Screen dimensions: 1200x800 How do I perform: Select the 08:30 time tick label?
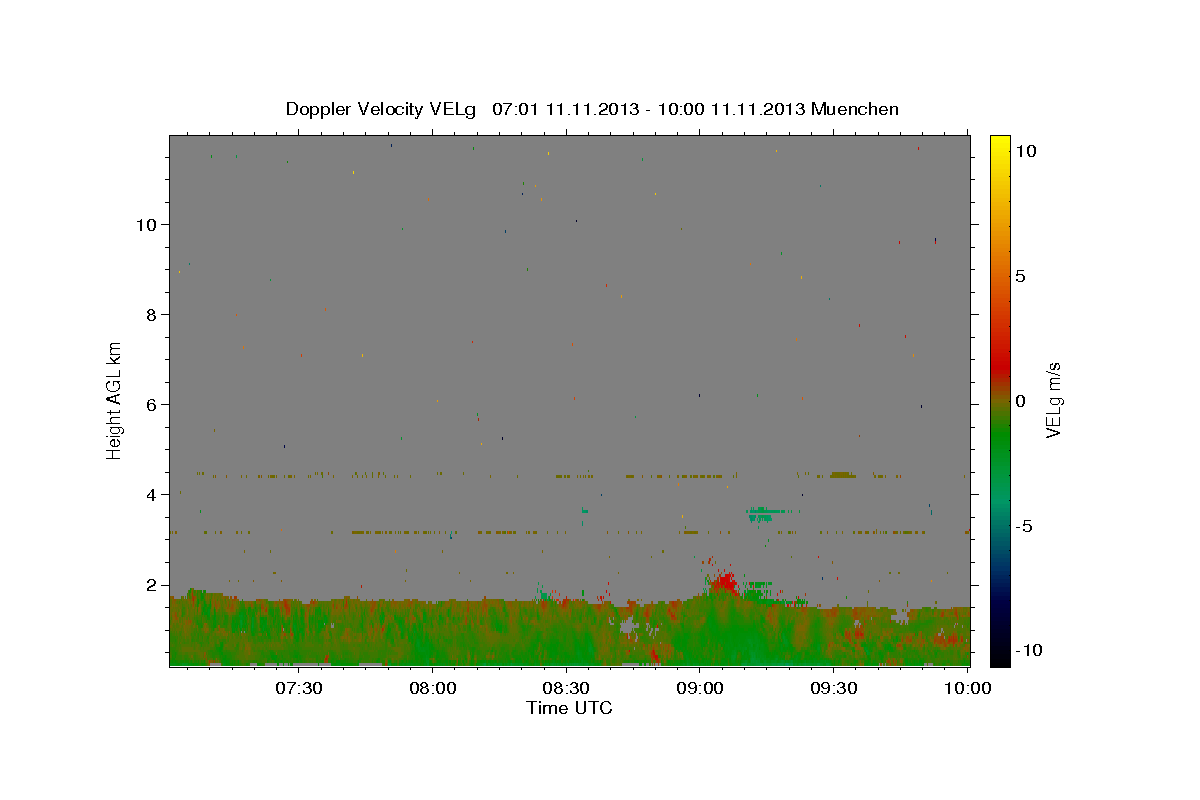click(566, 688)
